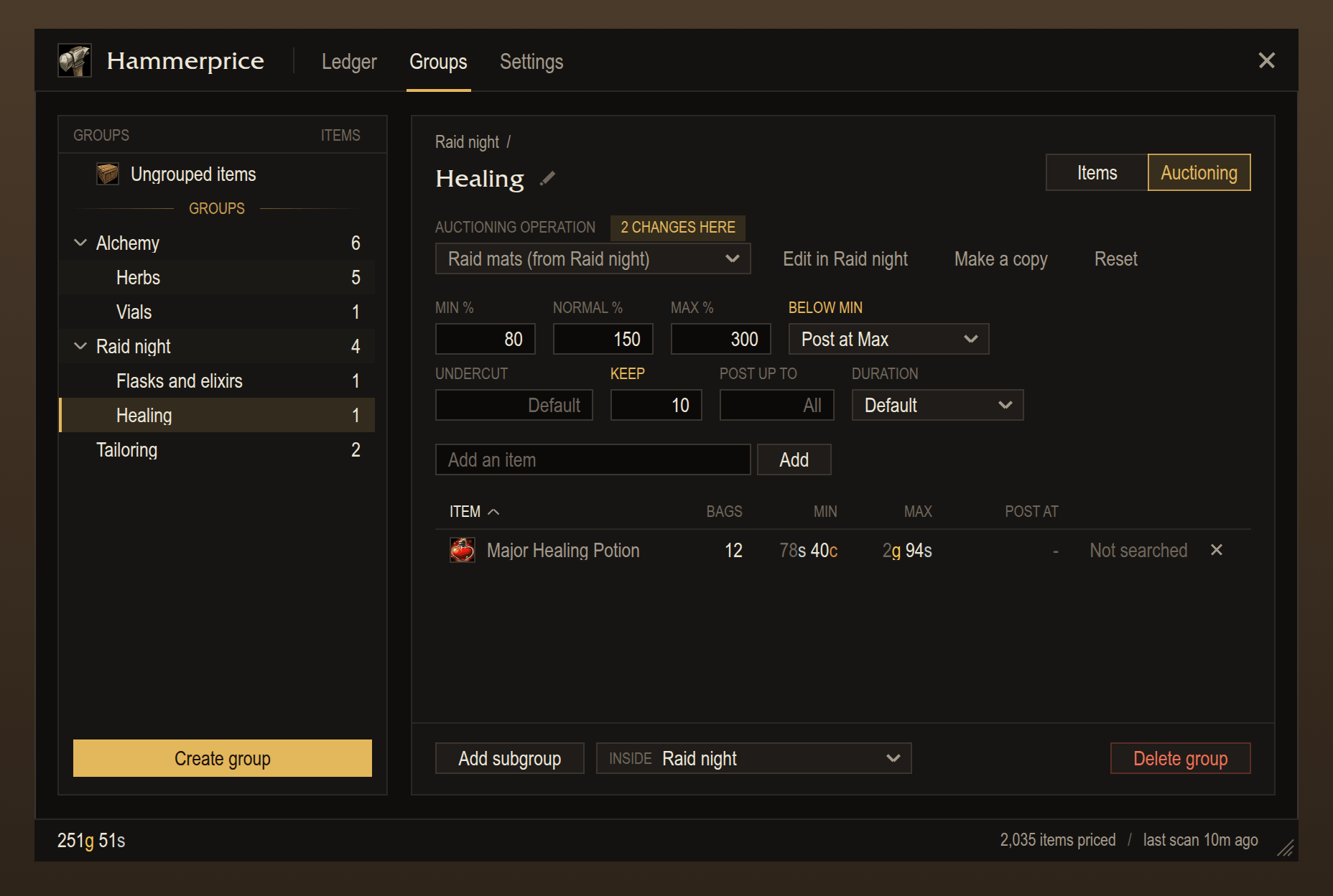Select the Auctioning view toggle

pos(1199,172)
